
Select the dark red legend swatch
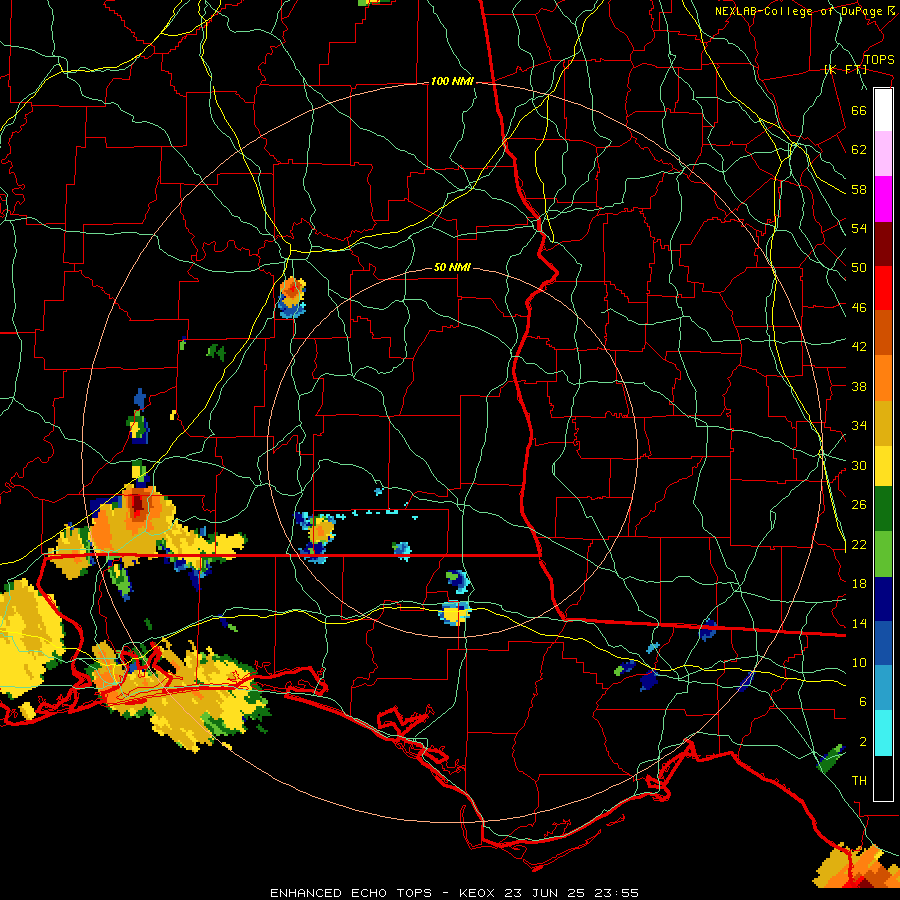(x=883, y=244)
